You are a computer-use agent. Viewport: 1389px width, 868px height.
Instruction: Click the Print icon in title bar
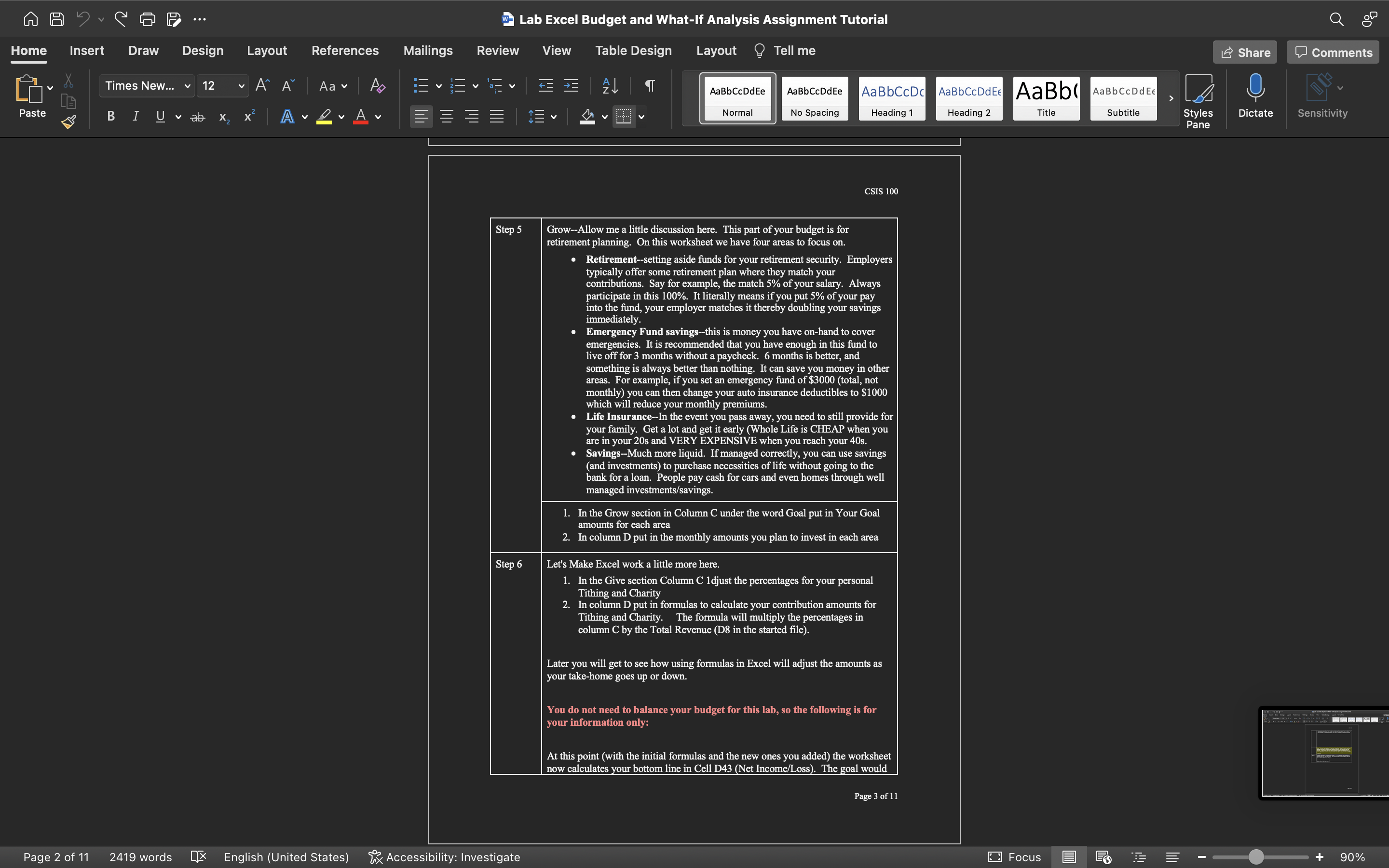148,19
